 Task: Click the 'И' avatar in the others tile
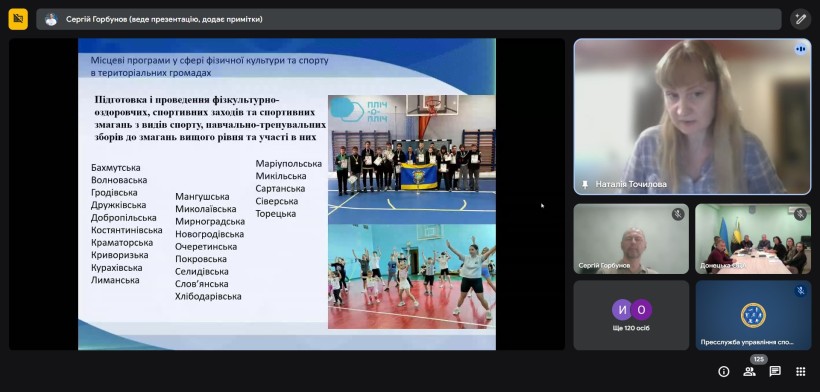click(622, 309)
